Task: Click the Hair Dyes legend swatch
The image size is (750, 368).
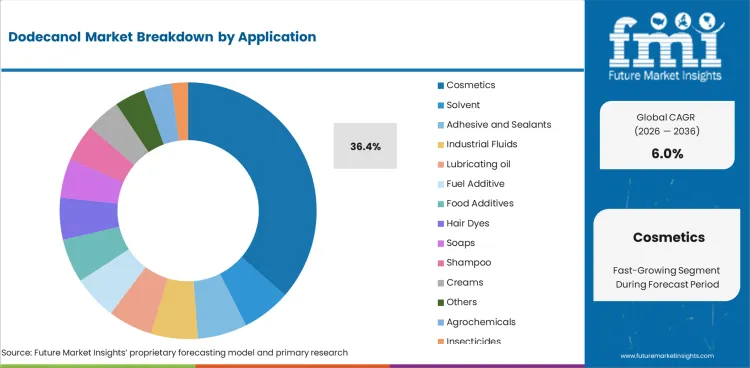Action: (441, 223)
